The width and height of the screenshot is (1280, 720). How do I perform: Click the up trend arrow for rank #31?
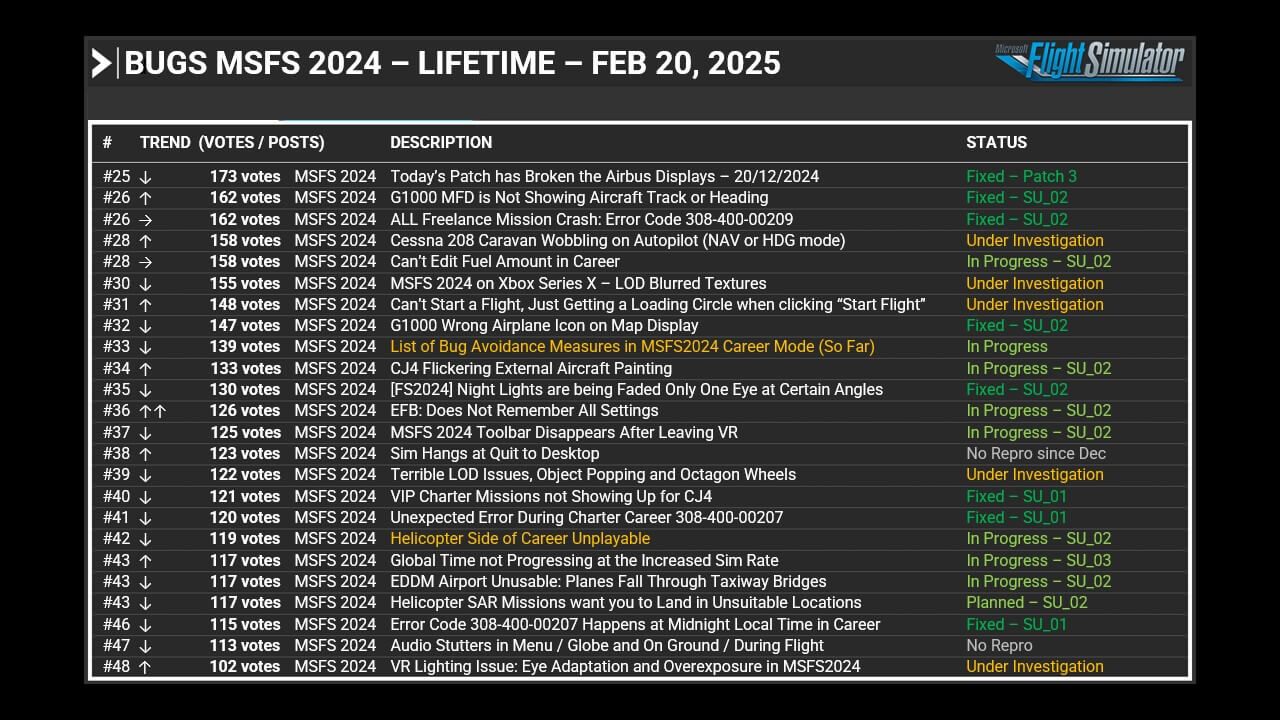[145, 305]
